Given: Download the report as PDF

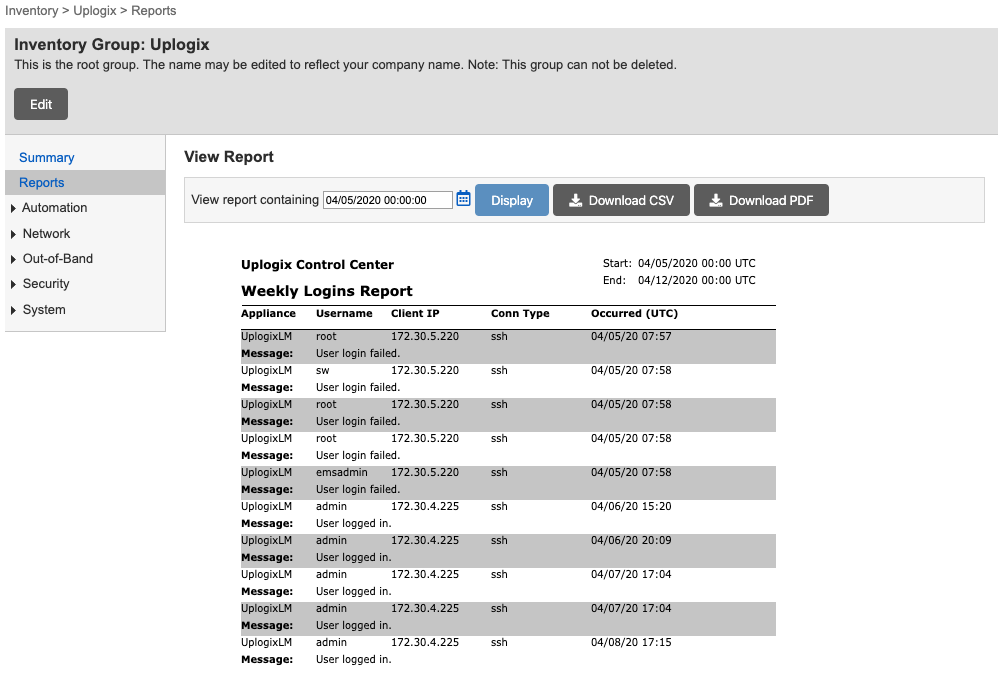Looking at the screenshot, I should [x=761, y=199].
